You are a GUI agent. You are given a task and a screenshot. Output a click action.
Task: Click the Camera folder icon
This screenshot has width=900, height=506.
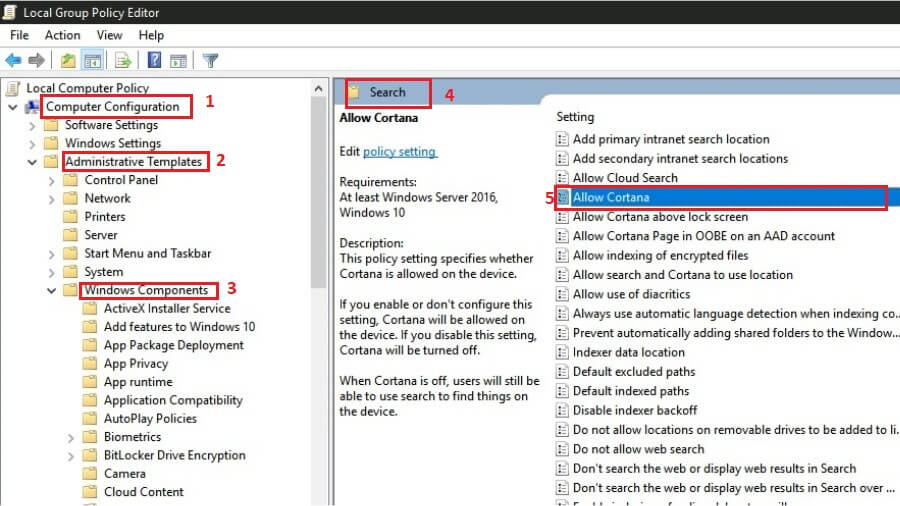pos(90,474)
